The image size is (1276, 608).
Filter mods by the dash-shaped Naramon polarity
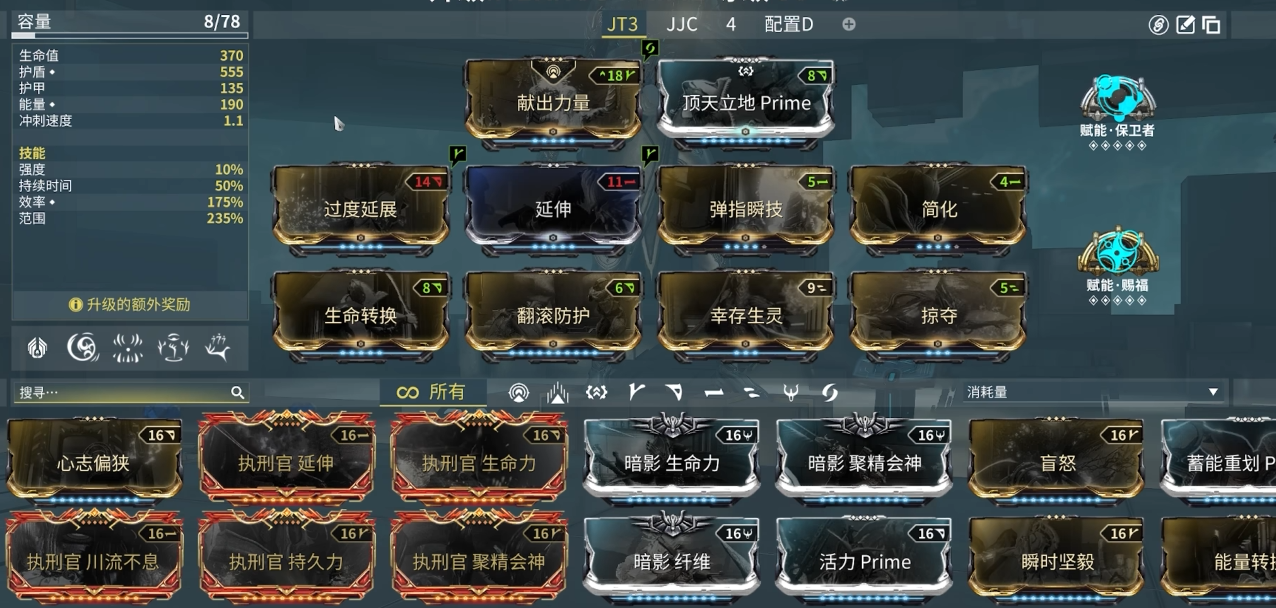[x=713, y=393]
